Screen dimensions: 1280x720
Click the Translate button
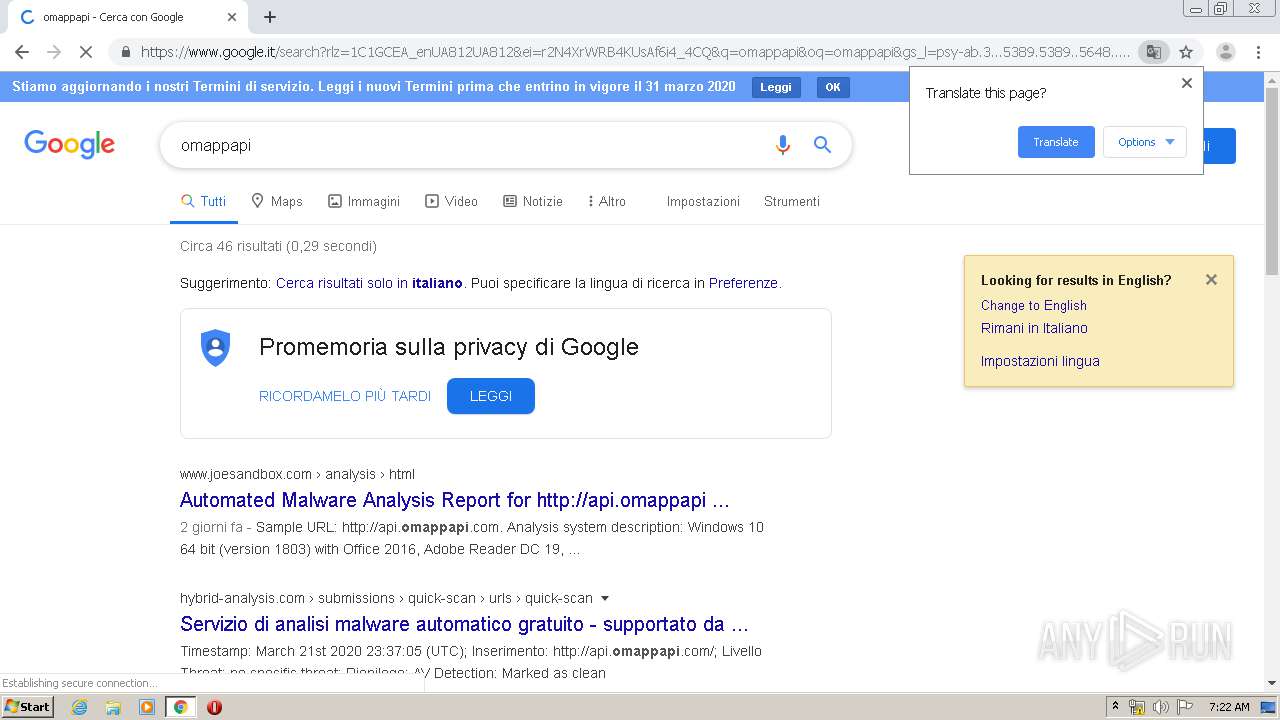coord(1056,142)
